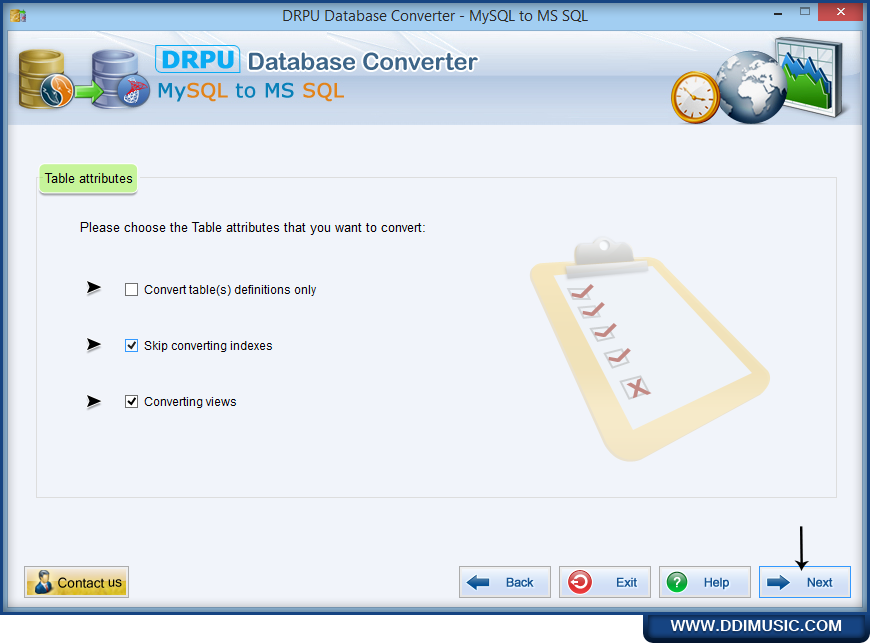Image resolution: width=870 pixels, height=643 pixels.
Task: Click the globe icon in the header
Action: click(751, 87)
